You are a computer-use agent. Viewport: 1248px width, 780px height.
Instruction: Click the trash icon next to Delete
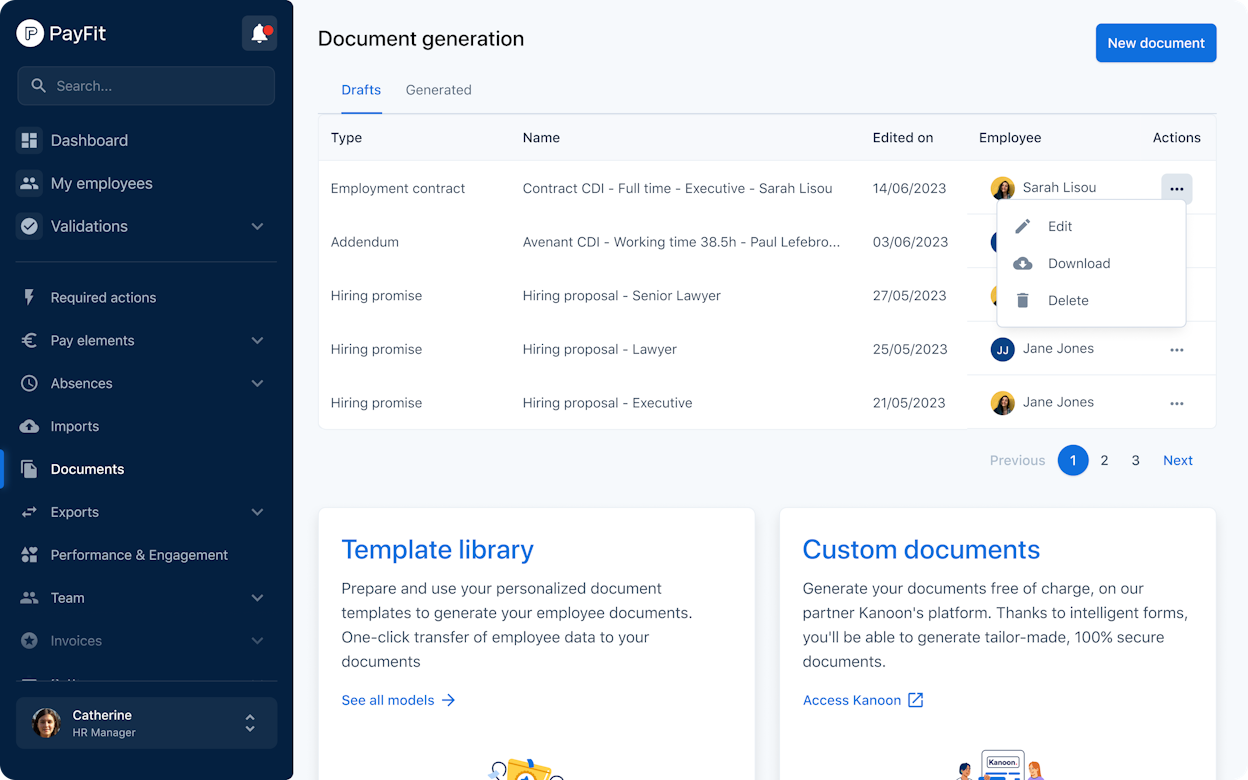1022,300
